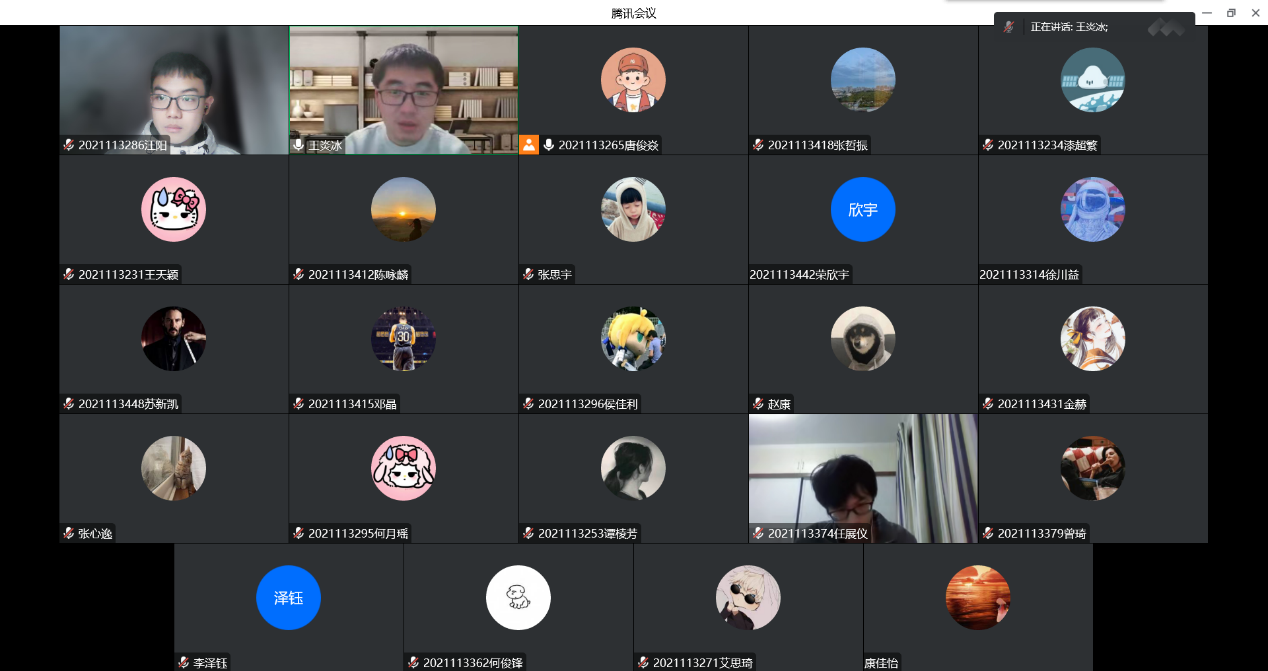This screenshot has height=671, width=1268.
Task: Click the active microphone icon next to 王炎冰
Action: click(x=298, y=145)
